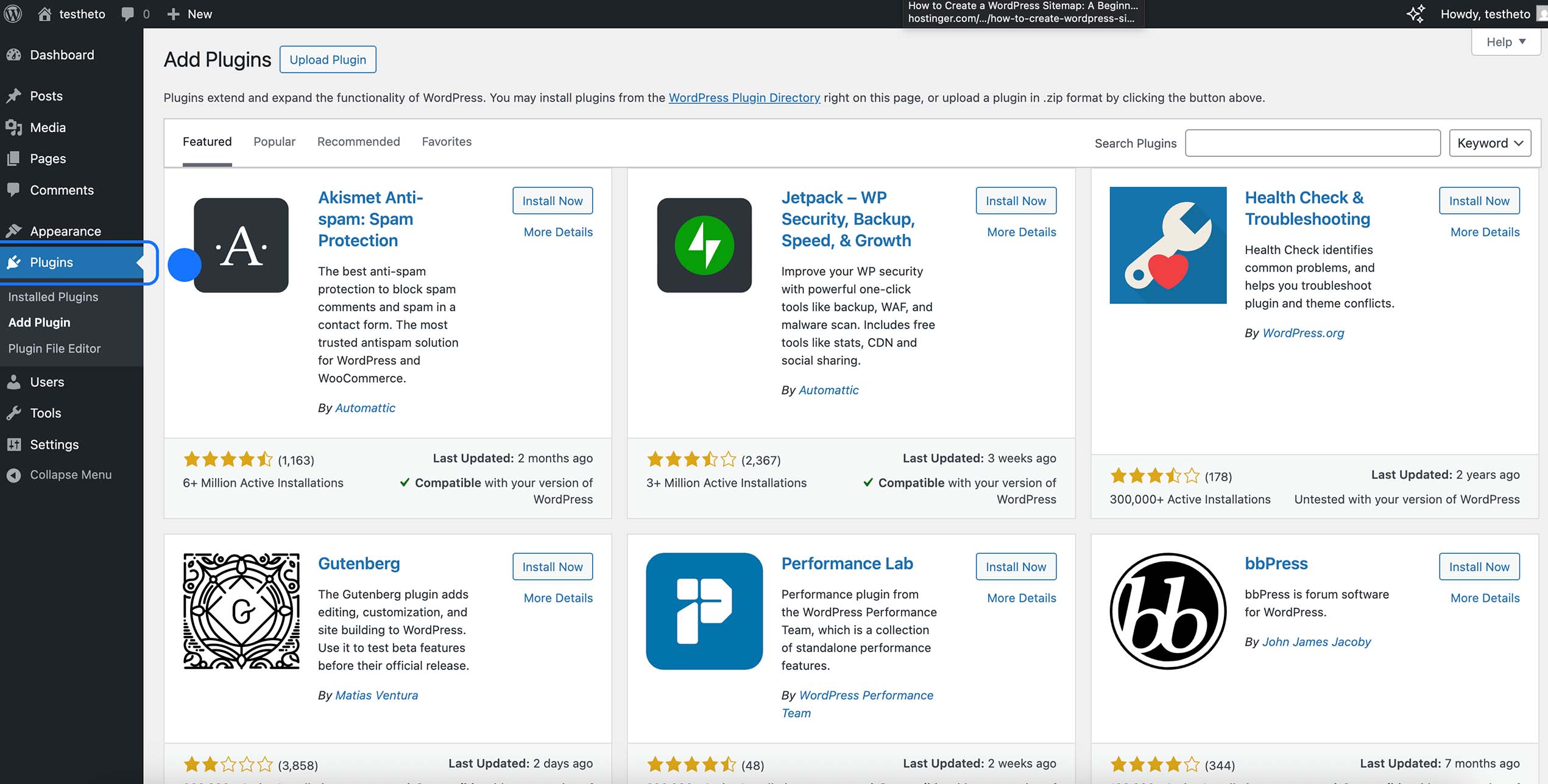Select the Appearance paintbrush icon

point(14,231)
